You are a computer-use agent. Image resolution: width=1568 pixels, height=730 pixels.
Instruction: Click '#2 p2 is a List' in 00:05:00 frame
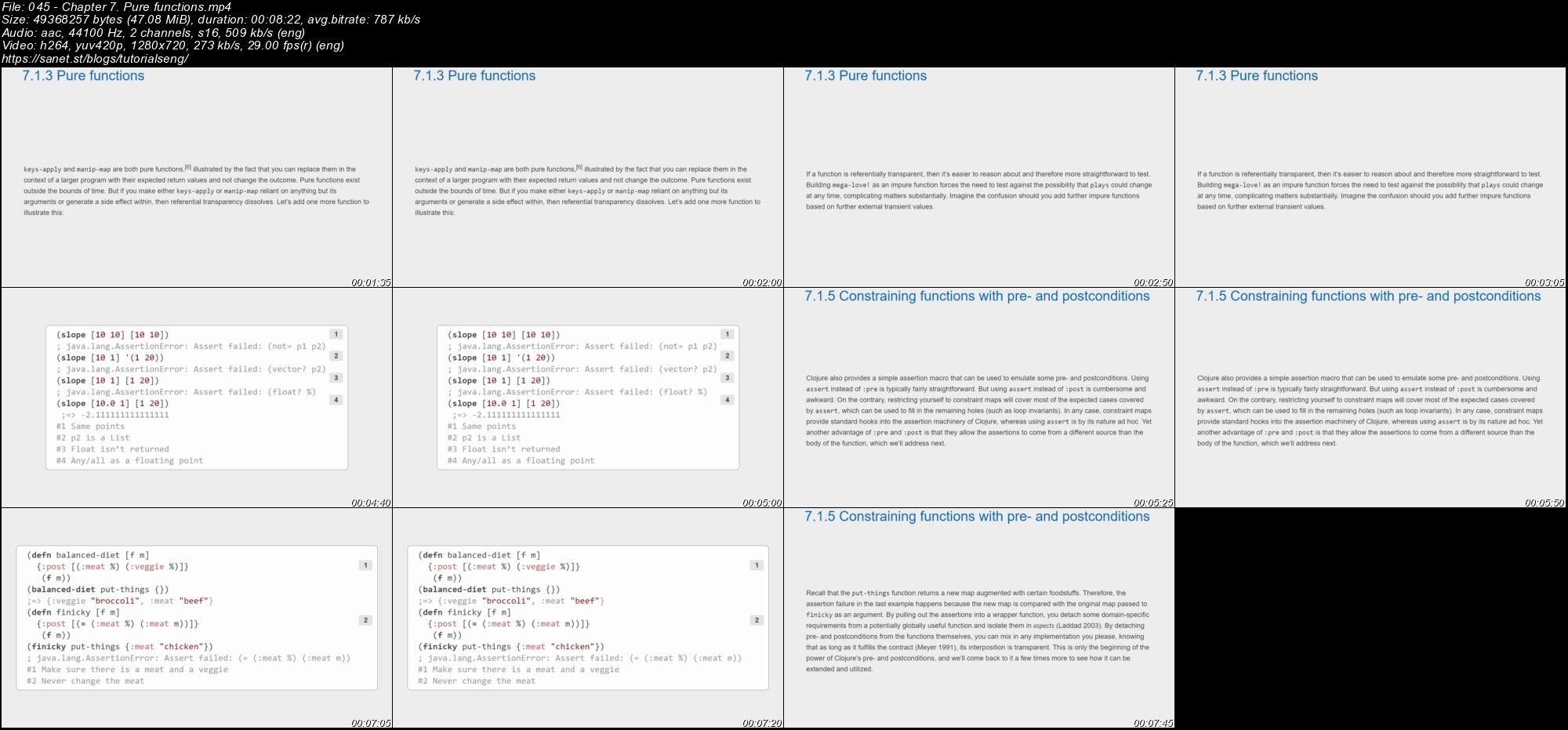pos(484,438)
